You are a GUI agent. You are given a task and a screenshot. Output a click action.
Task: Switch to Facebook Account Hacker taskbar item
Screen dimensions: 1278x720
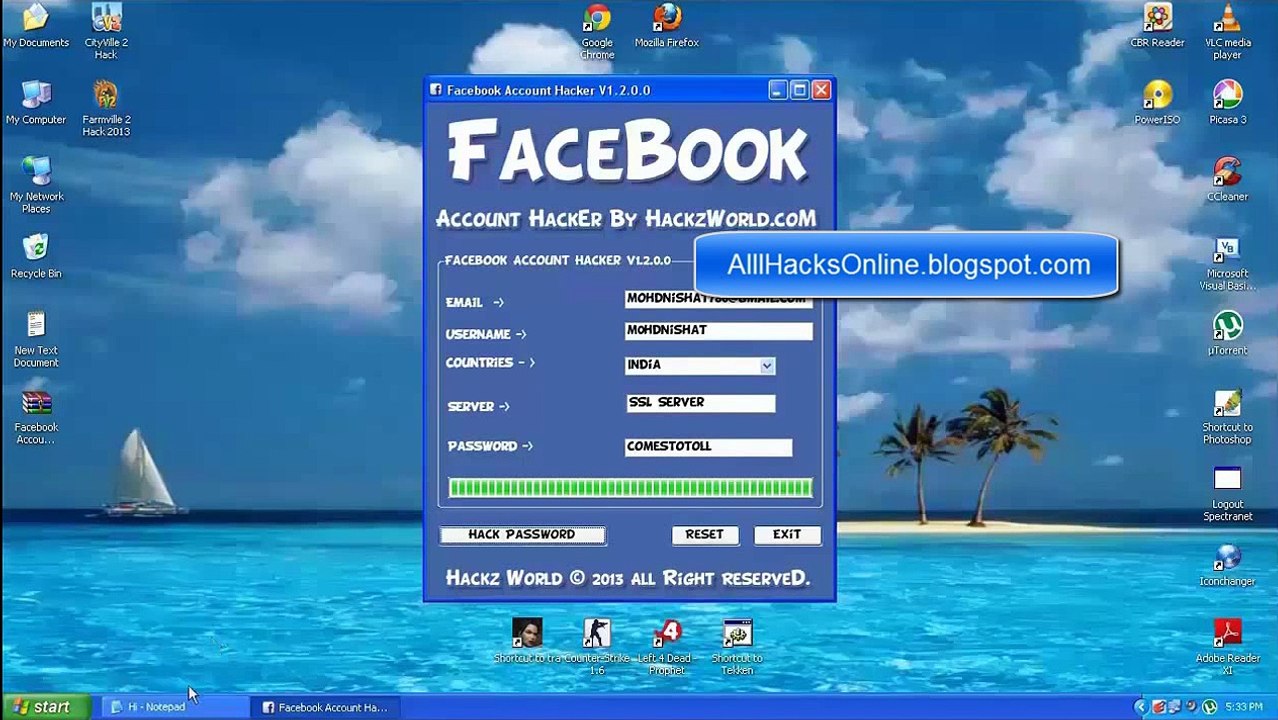pyautogui.click(x=325, y=707)
